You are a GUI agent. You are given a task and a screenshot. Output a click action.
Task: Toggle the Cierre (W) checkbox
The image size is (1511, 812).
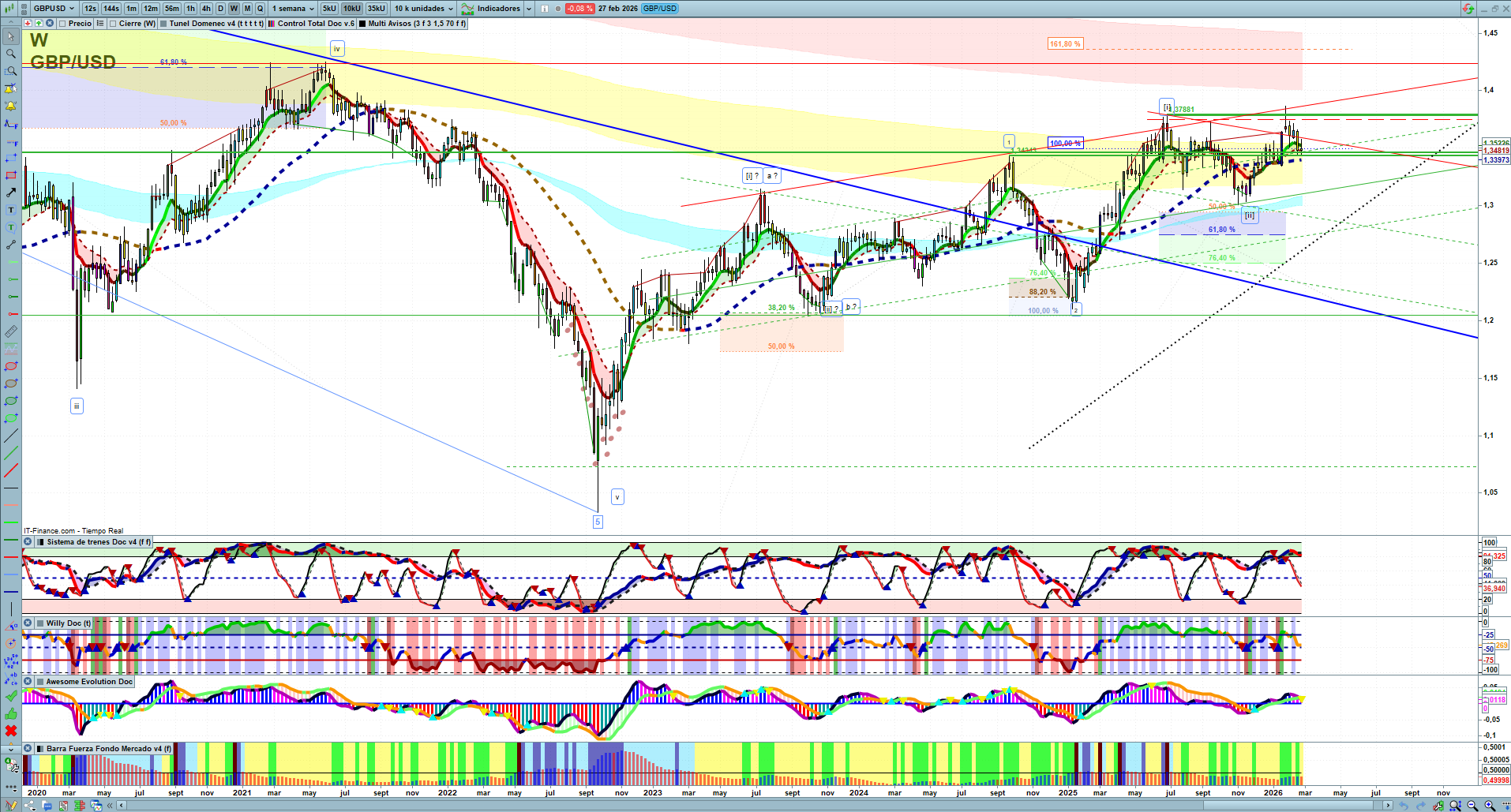pyautogui.click(x=113, y=24)
